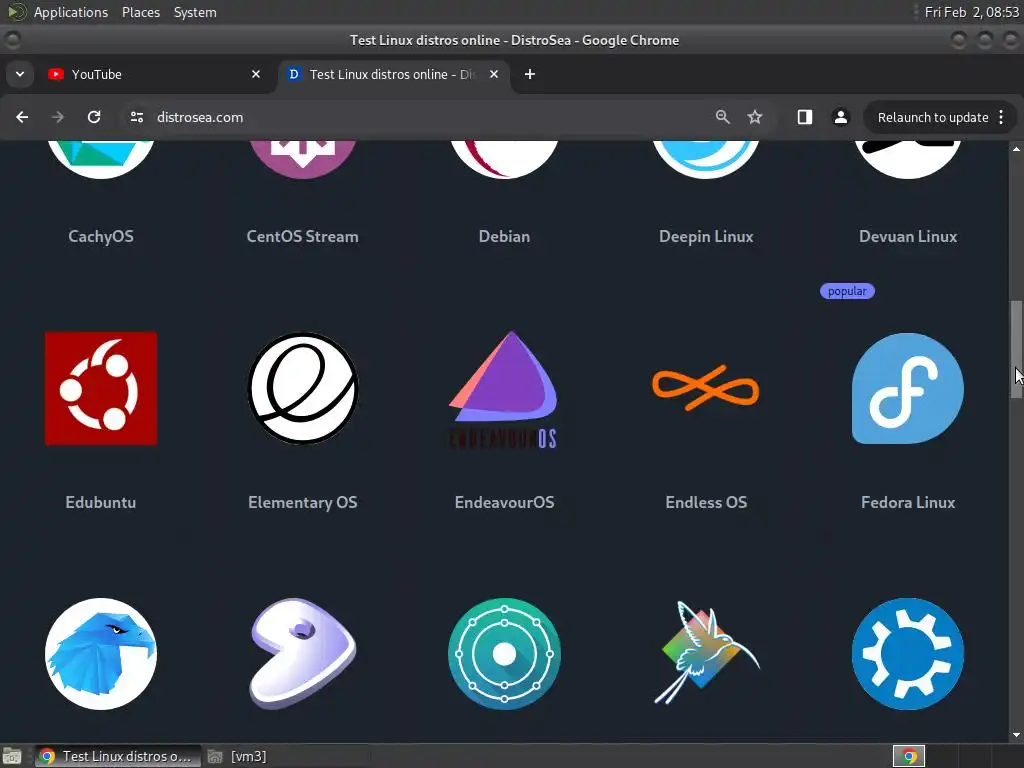Open a new browser tab
Viewport: 1024px width, 768px height.
coord(530,74)
